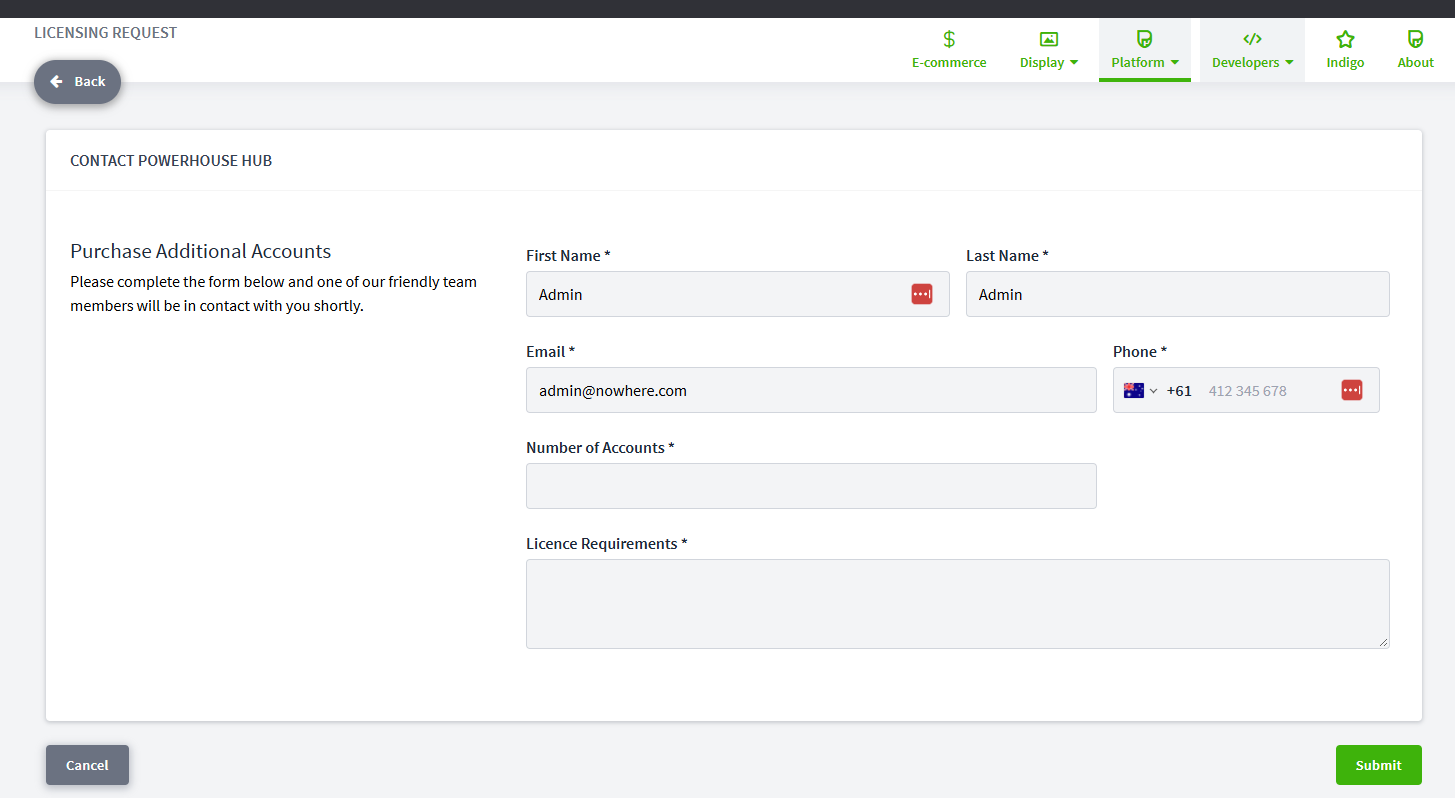Focus the First Name input field
This screenshot has width=1455, height=798.
[738, 294]
